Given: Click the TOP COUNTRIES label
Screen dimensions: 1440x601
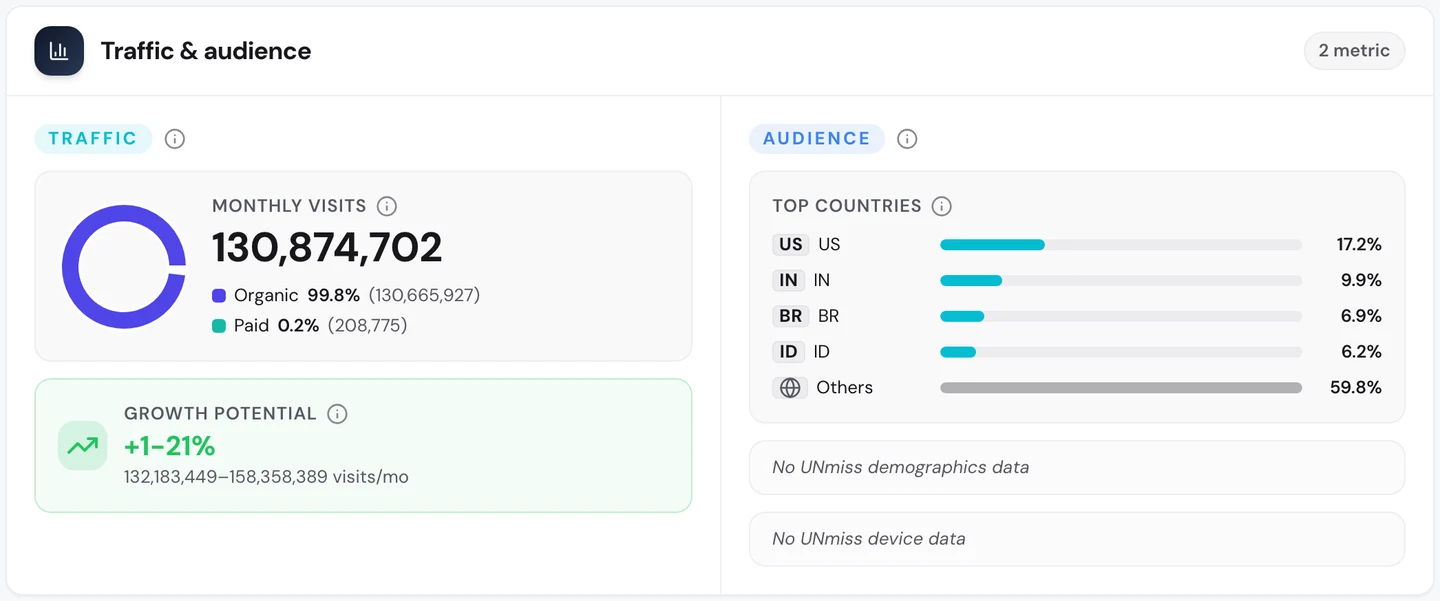Looking at the screenshot, I should (847, 206).
